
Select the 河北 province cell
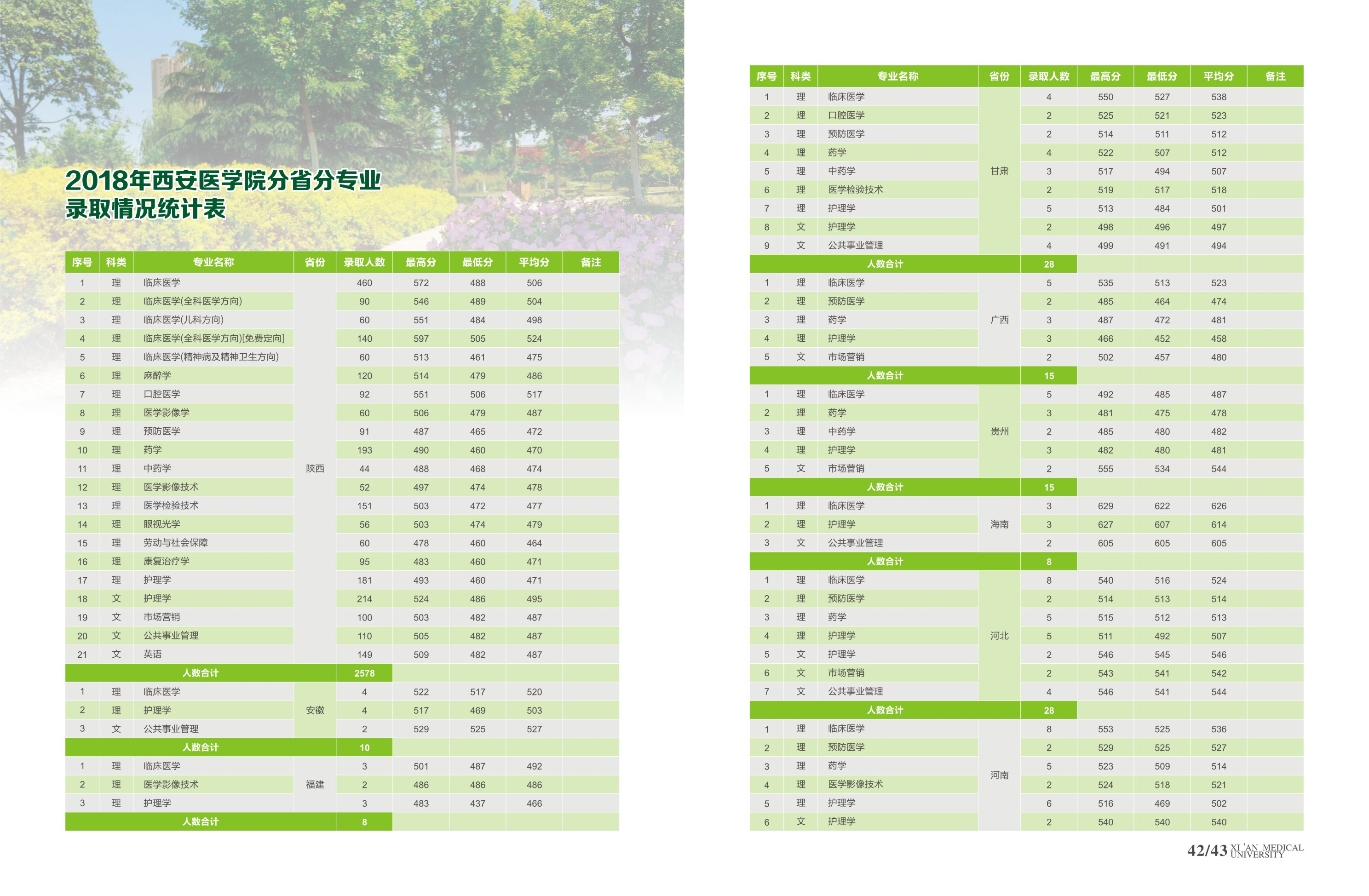pos(999,636)
